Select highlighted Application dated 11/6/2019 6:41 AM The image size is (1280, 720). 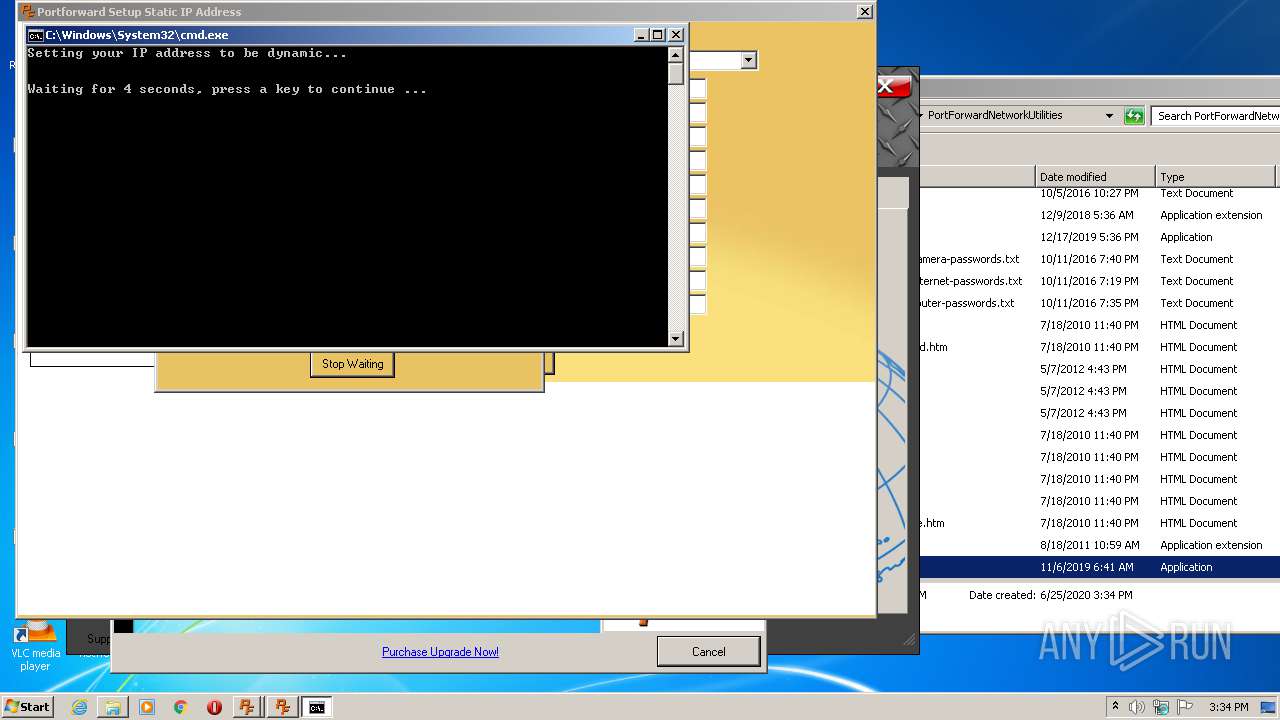1098,567
